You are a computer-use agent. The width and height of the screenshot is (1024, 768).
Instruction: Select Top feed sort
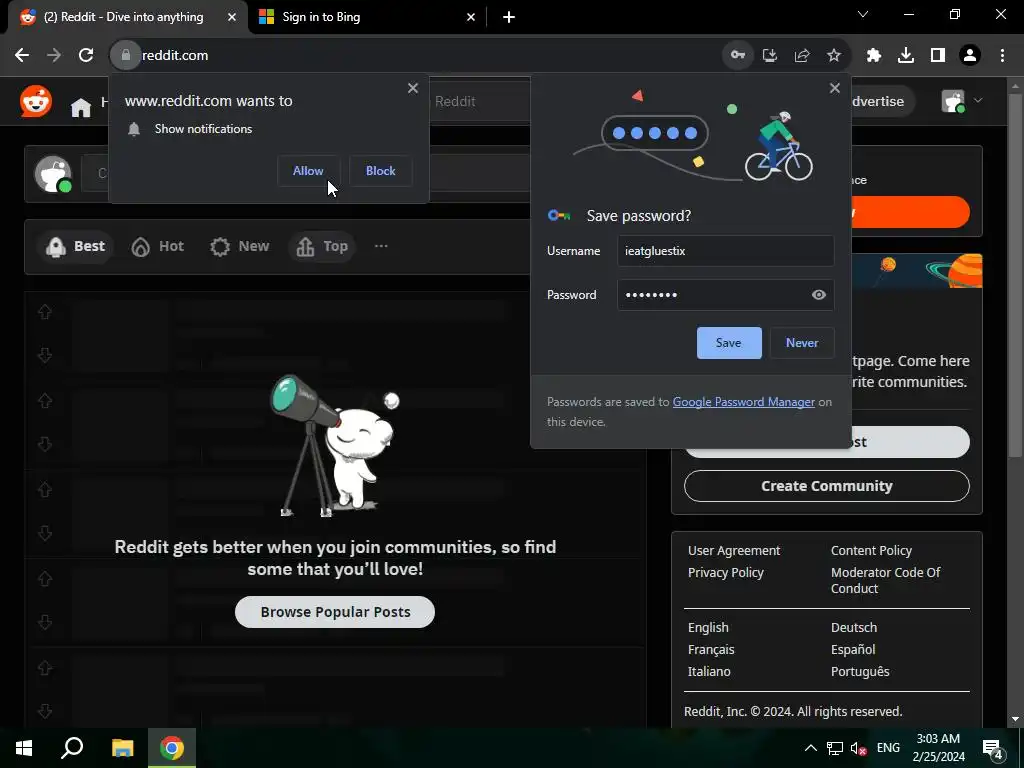click(x=322, y=246)
